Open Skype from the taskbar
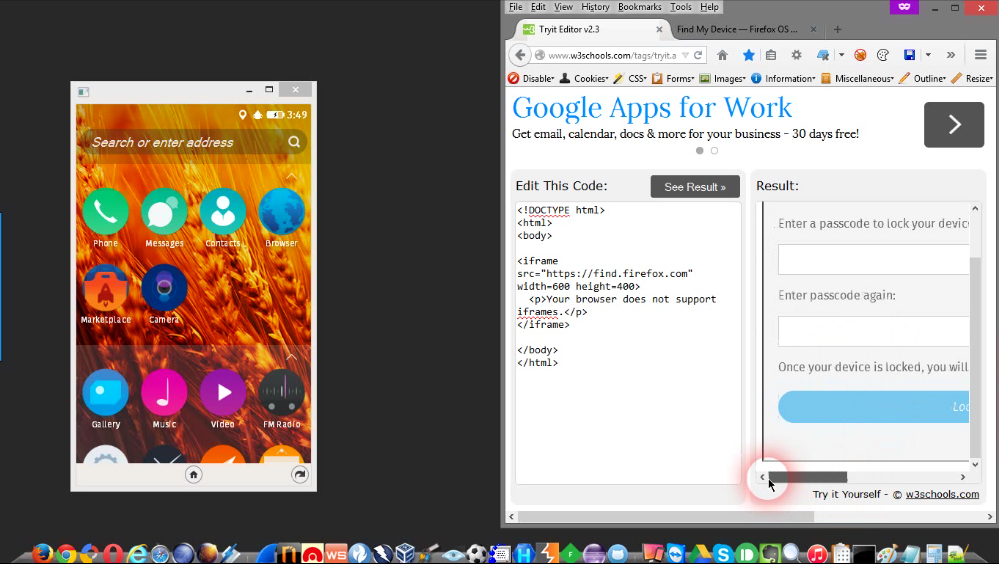Image resolution: width=999 pixels, height=564 pixels. pos(722,554)
